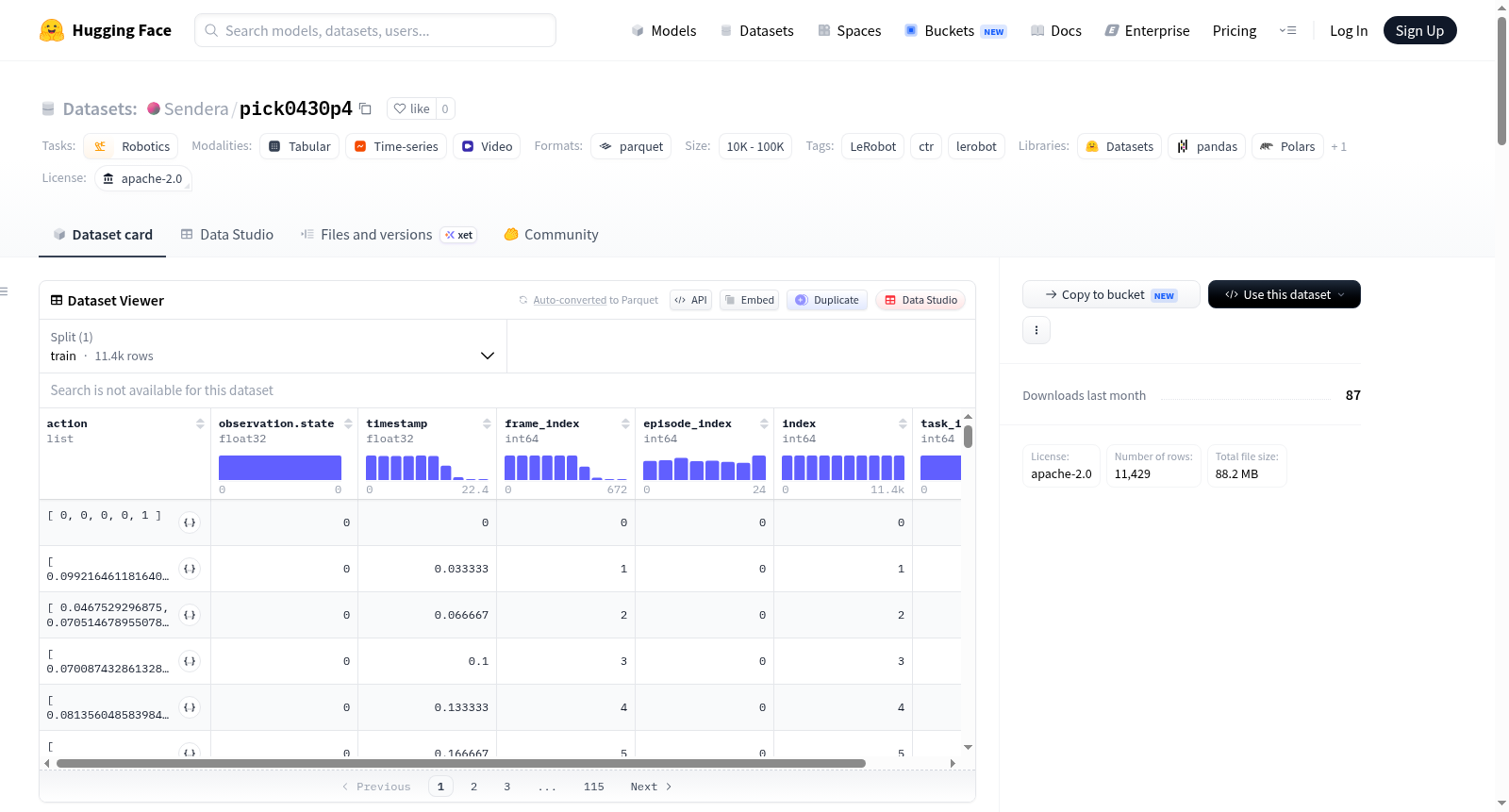Open the Community tab

(x=551, y=235)
